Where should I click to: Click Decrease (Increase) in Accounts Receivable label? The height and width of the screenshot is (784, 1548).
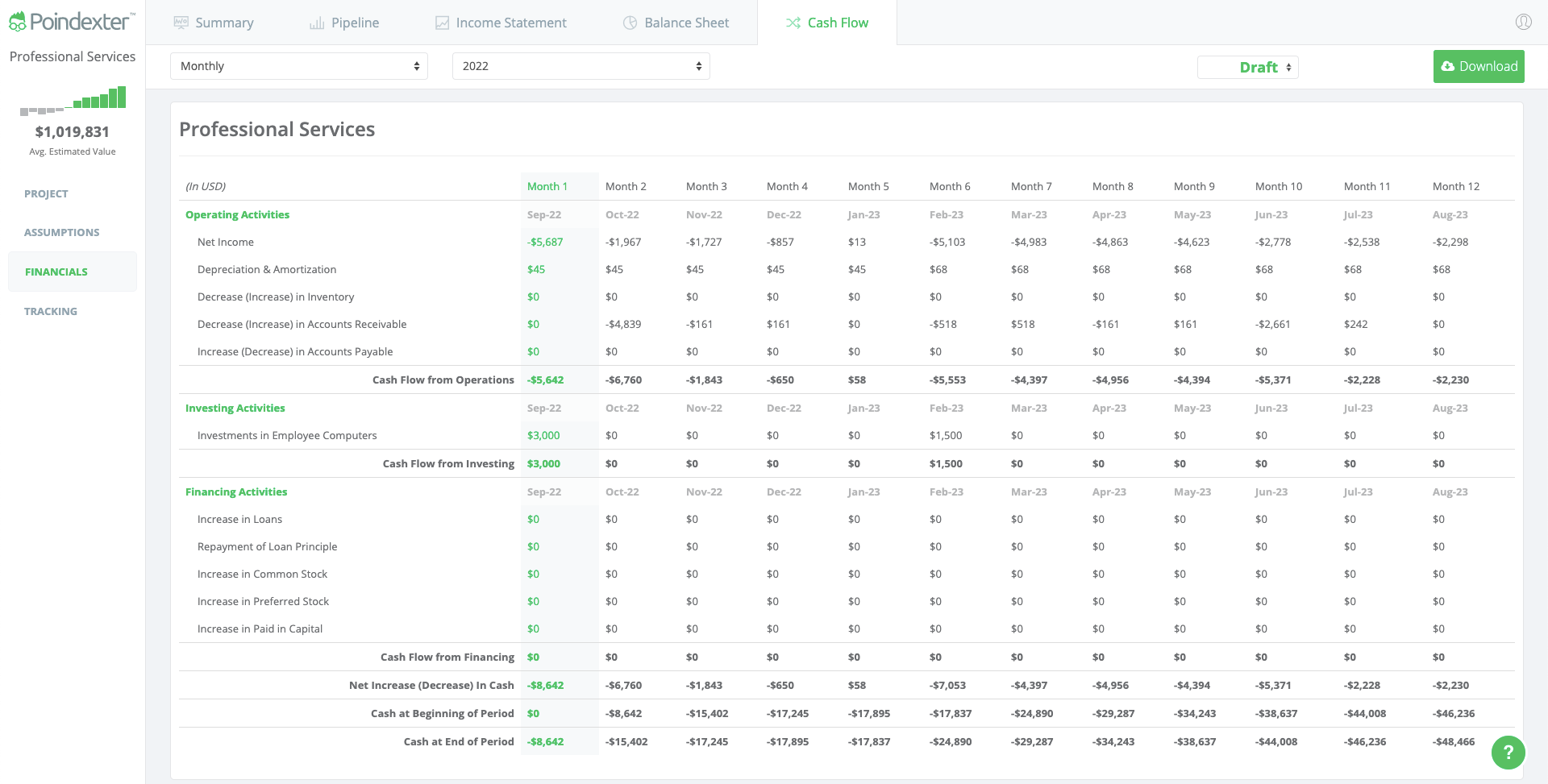tap(302, 324)
